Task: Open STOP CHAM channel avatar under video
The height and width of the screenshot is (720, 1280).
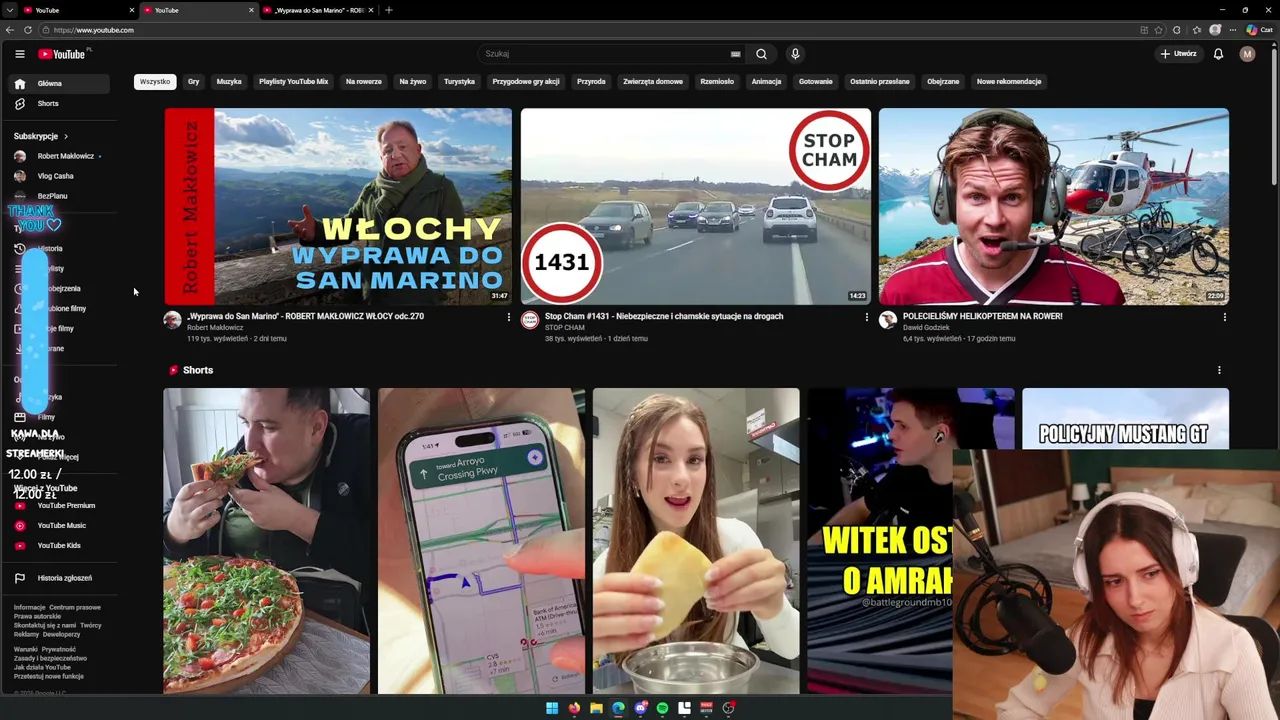Action: pos(530,320)
